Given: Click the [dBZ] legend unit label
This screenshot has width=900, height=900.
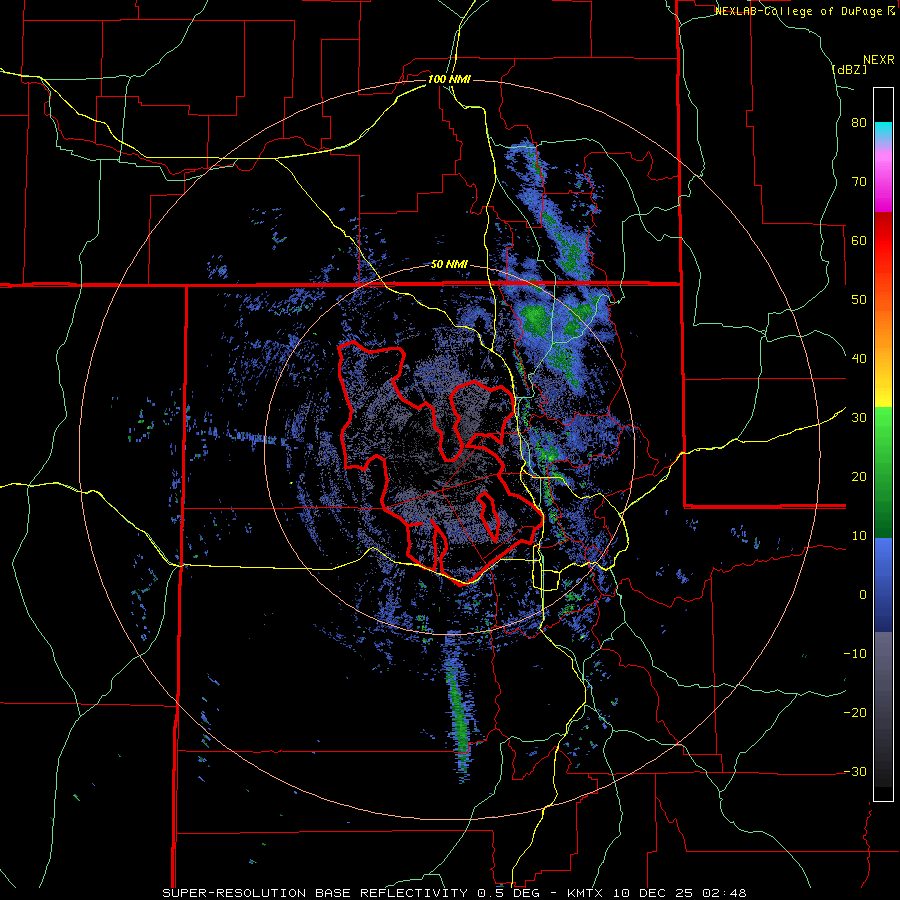Looking at the screenshot, I should pyautogui.click(x=849, y=69).
